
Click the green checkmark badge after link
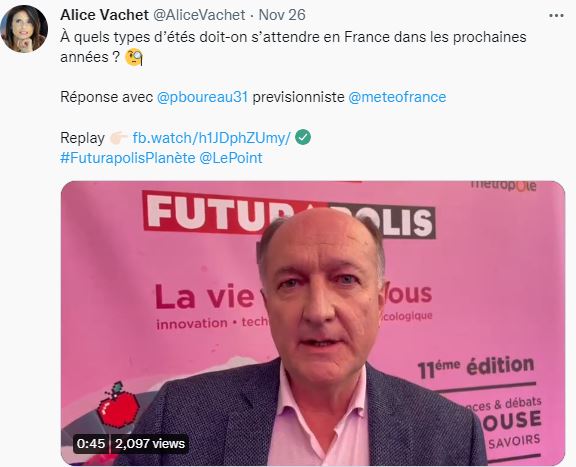[x=303, y=137]
